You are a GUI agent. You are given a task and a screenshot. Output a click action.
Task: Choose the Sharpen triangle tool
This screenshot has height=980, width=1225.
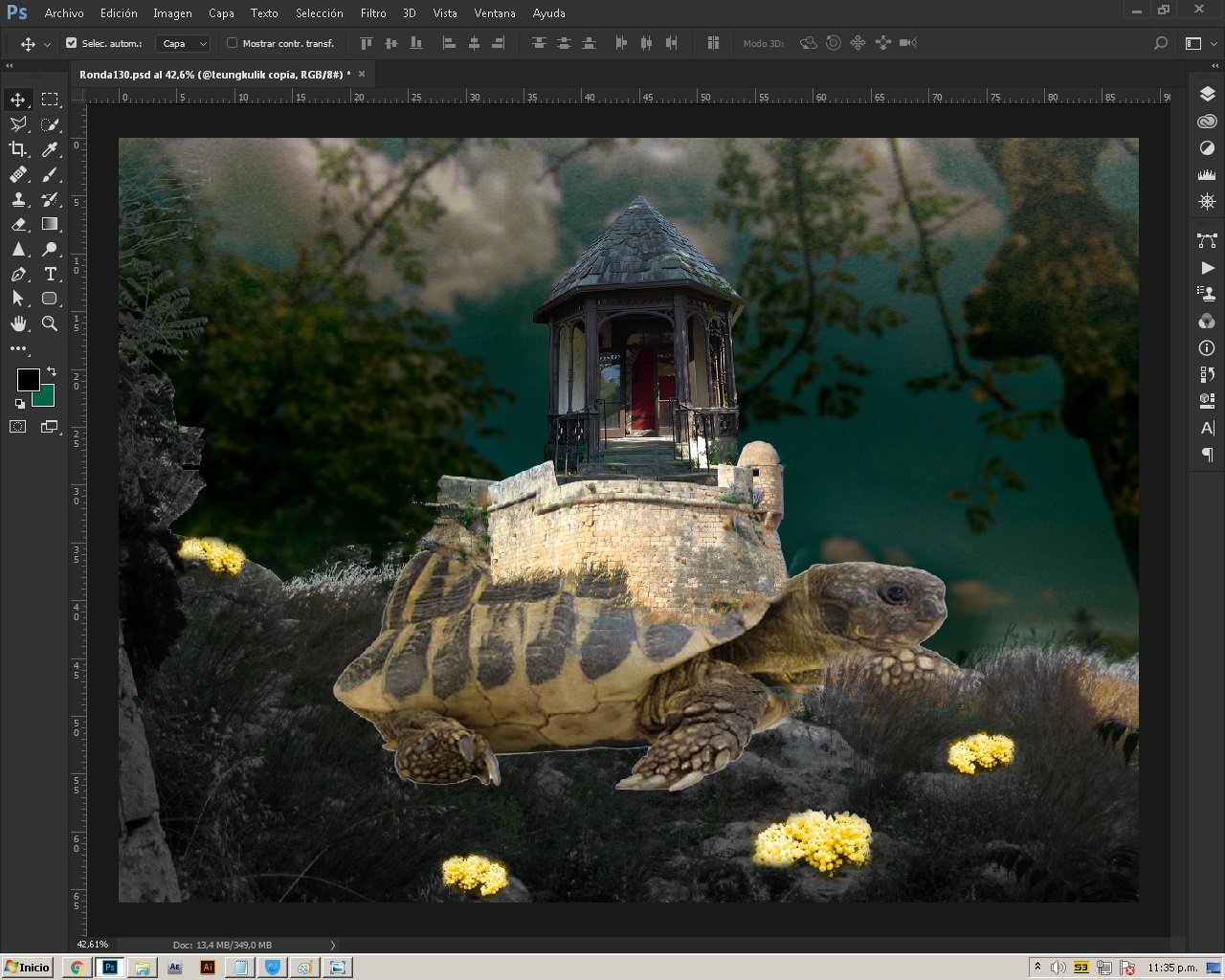[18, 249]
